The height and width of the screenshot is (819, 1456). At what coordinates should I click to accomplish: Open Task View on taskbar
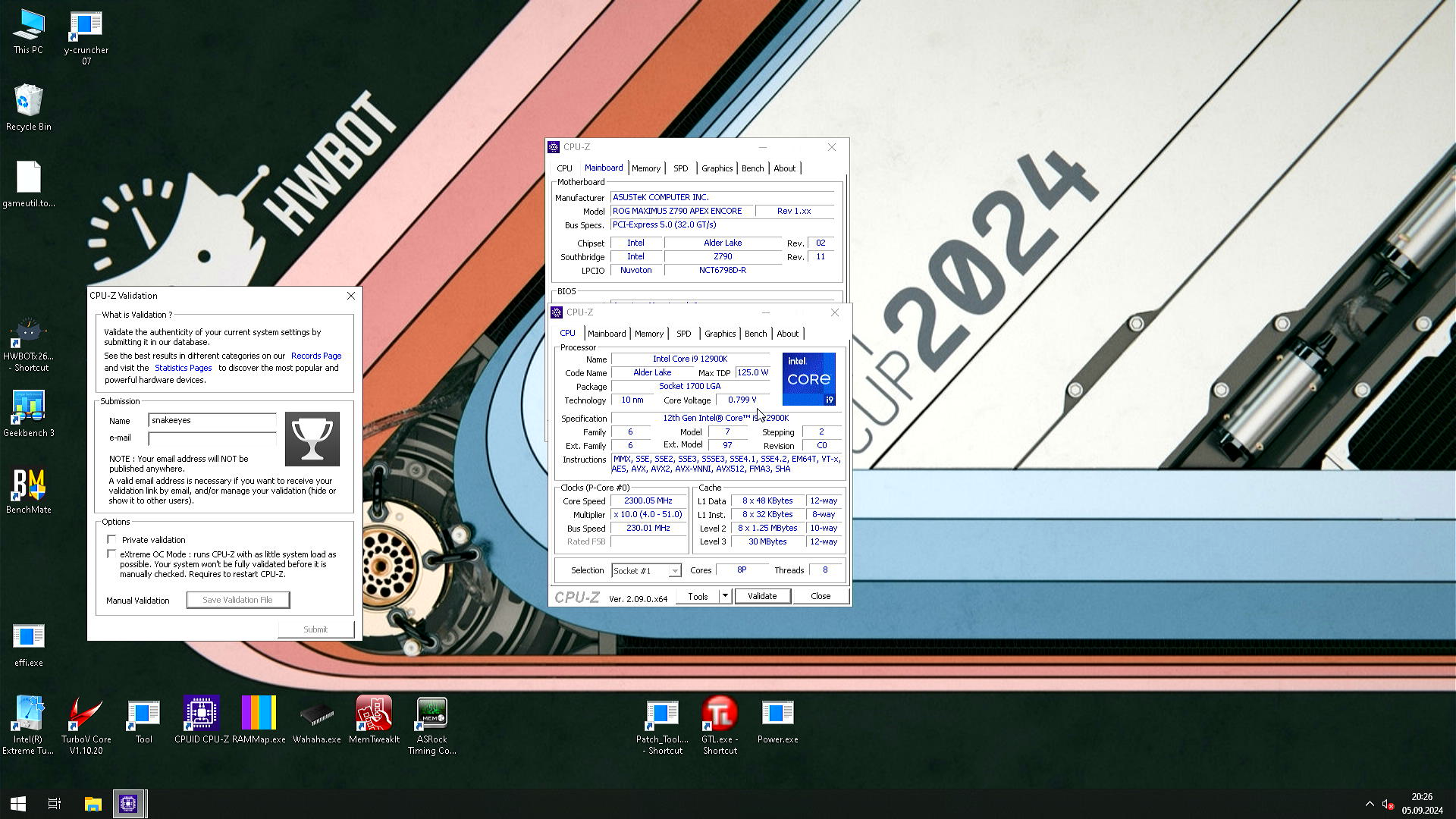pyautogui.click(x=55, y=804)
